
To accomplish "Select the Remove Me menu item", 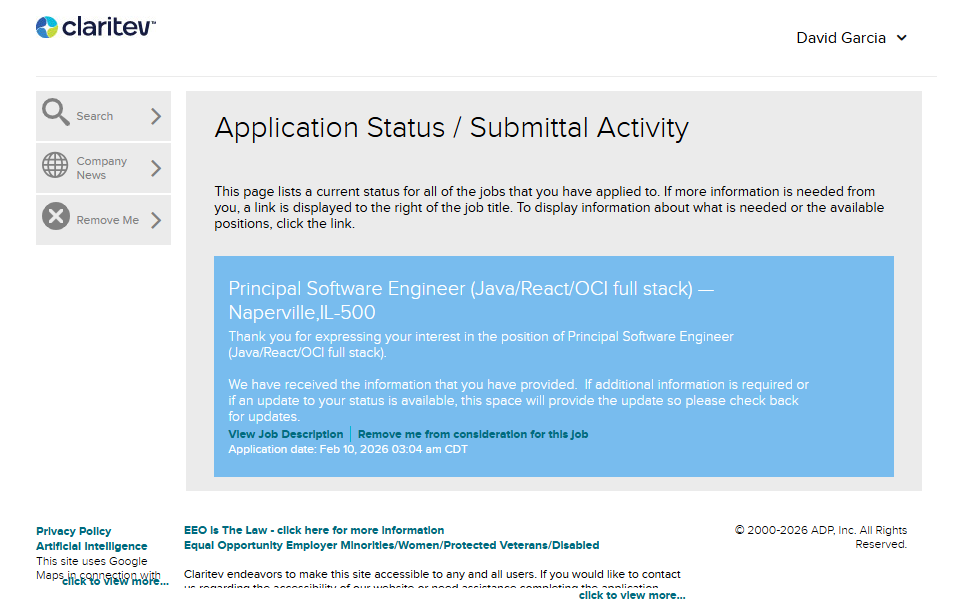I will tap(107, 220).
